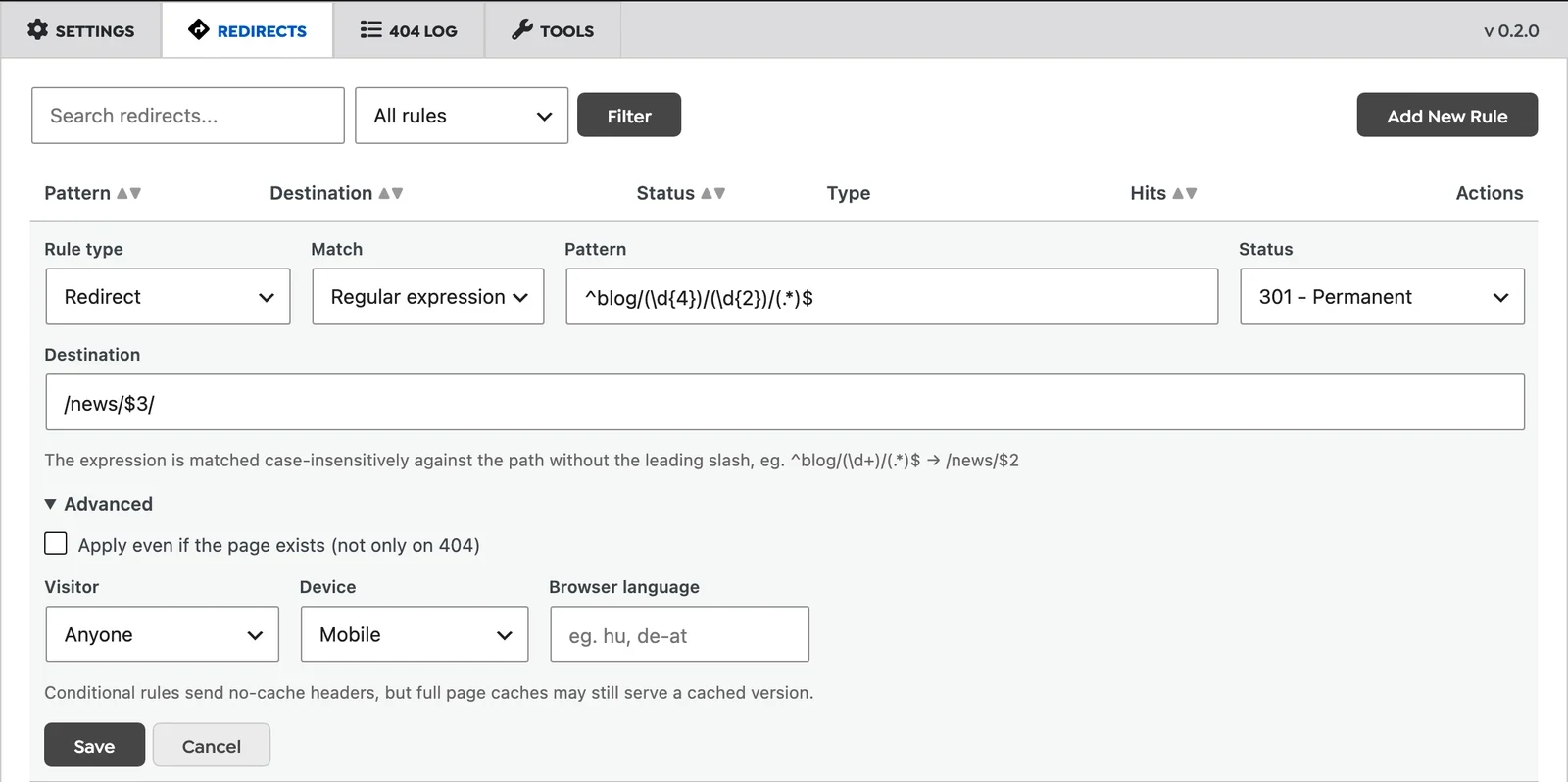
Task: Save the redirect rule
Action: [94, 745]
